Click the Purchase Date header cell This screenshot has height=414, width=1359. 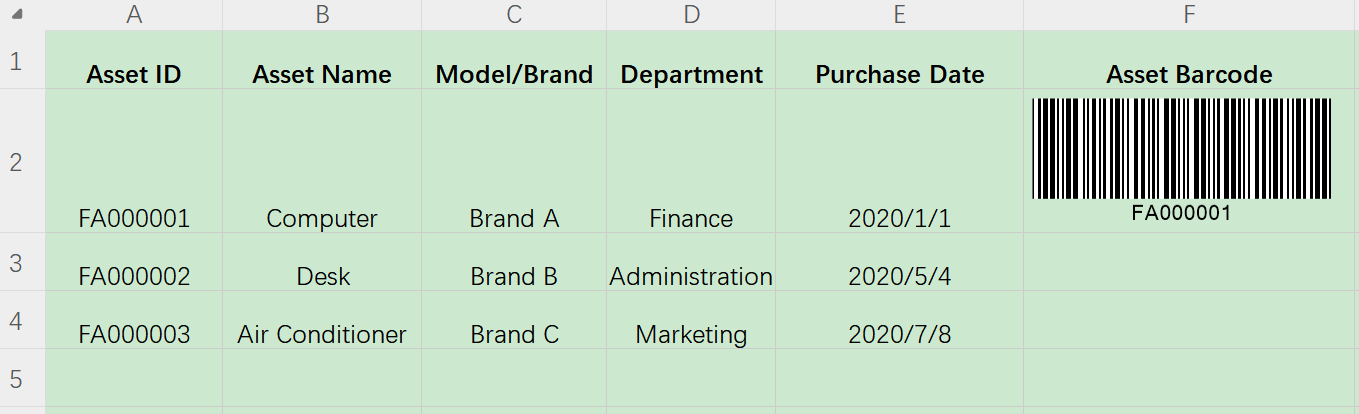pyautogui.click(x=899, y=60)
